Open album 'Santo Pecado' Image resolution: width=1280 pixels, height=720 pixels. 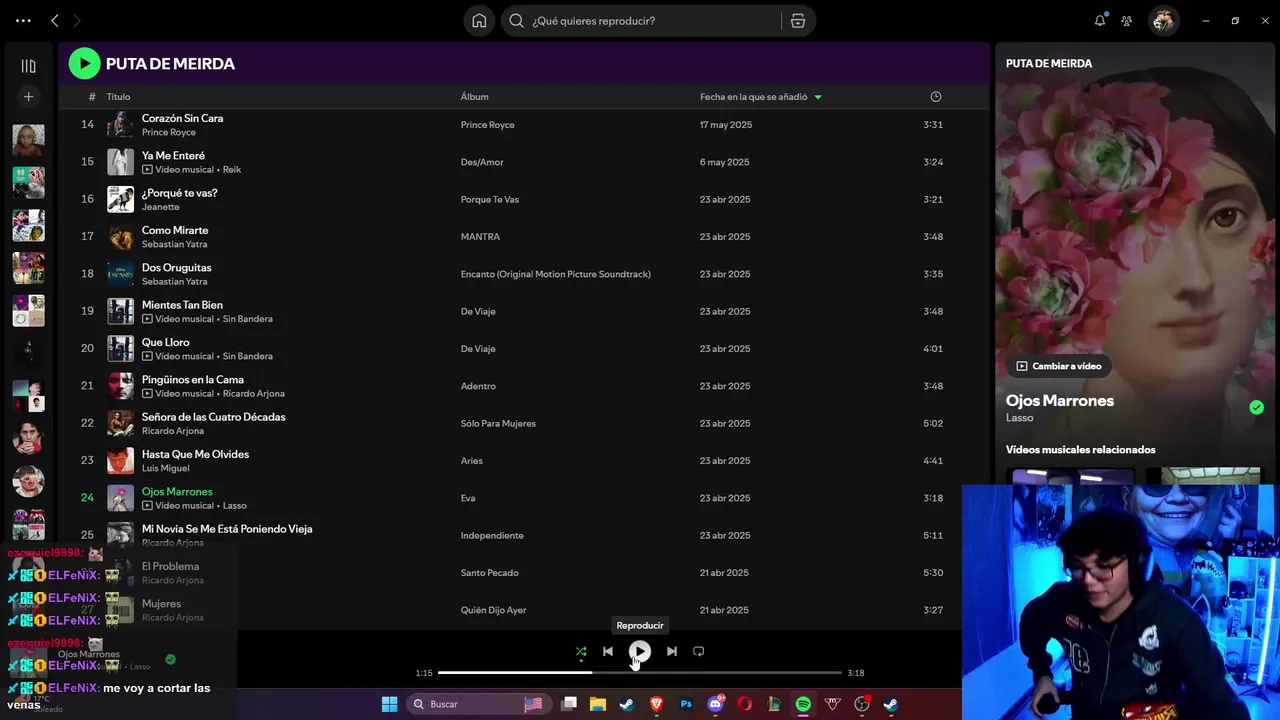click(x=489, y=573)
